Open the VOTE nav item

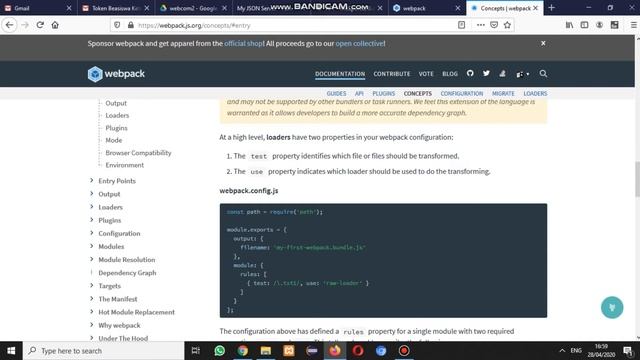point(426,74)
